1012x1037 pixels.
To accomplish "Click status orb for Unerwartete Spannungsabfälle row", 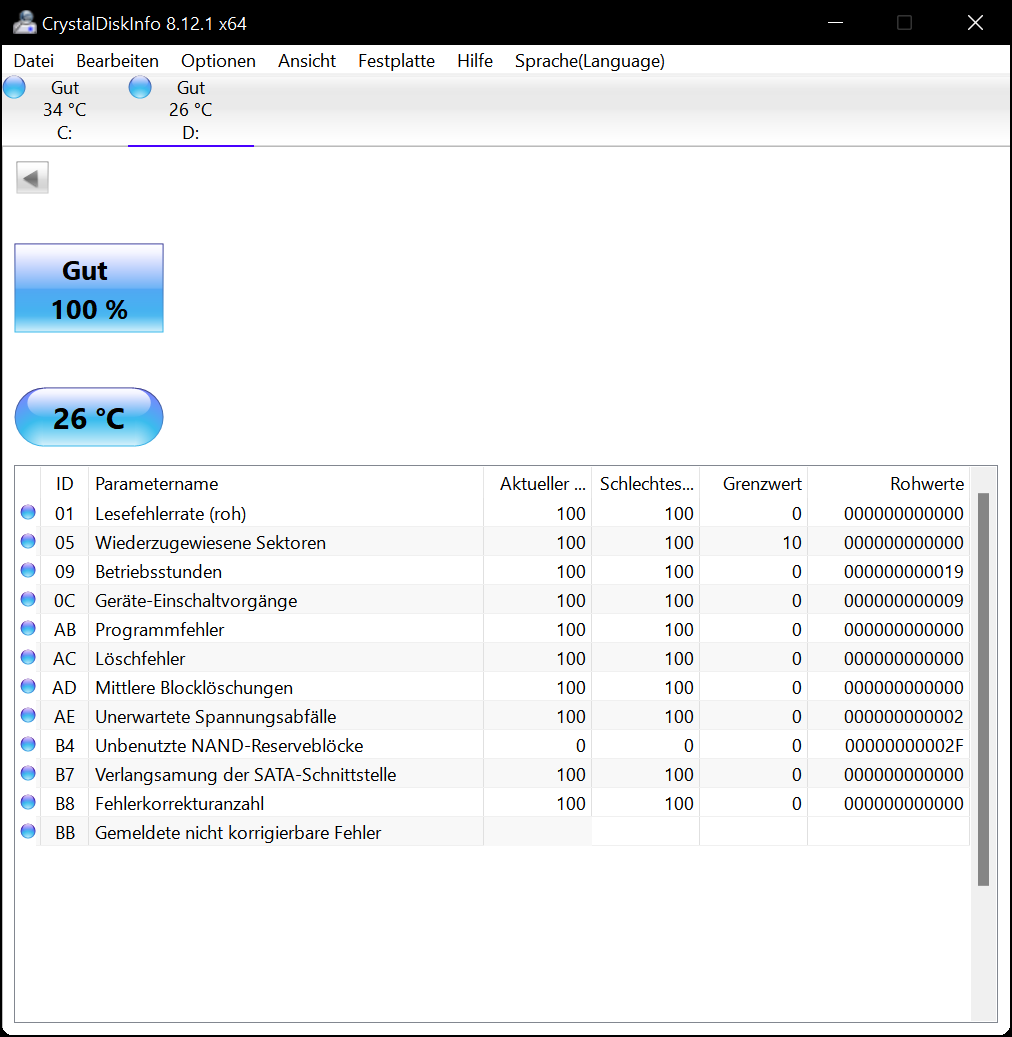I will pyautogui.click(x=28, y=716).
